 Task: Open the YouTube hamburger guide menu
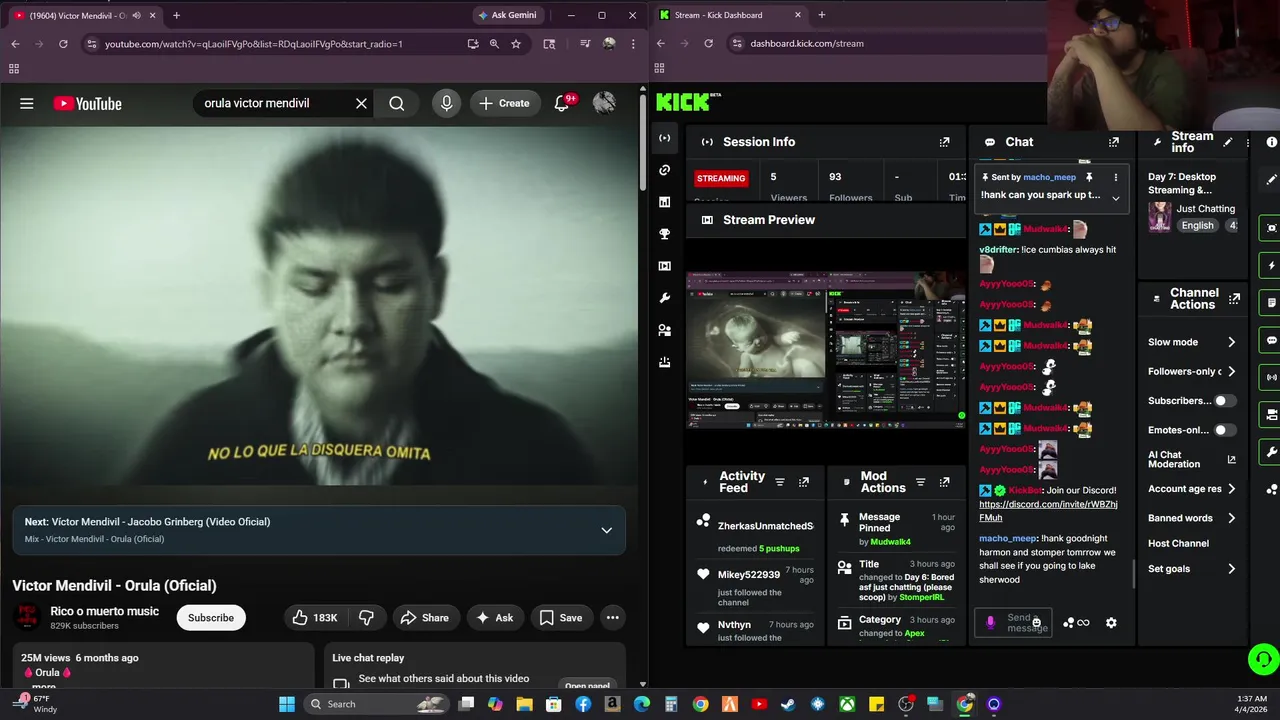(27, 103)
